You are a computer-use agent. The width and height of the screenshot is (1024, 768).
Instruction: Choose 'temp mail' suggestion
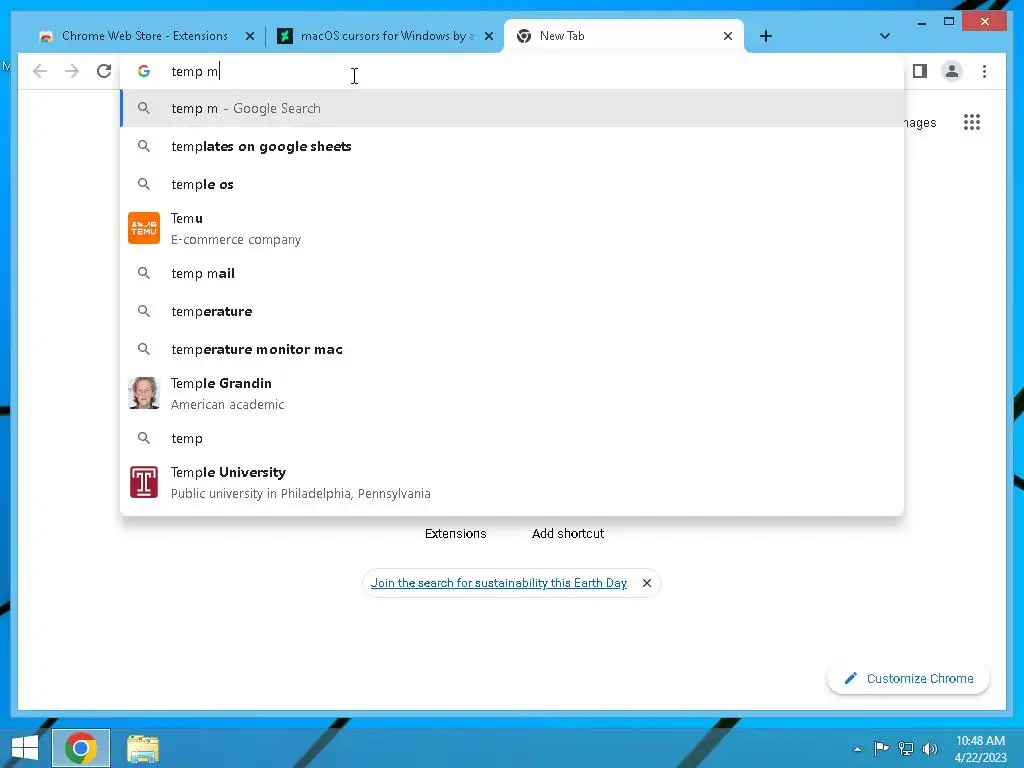pos(513,273)
